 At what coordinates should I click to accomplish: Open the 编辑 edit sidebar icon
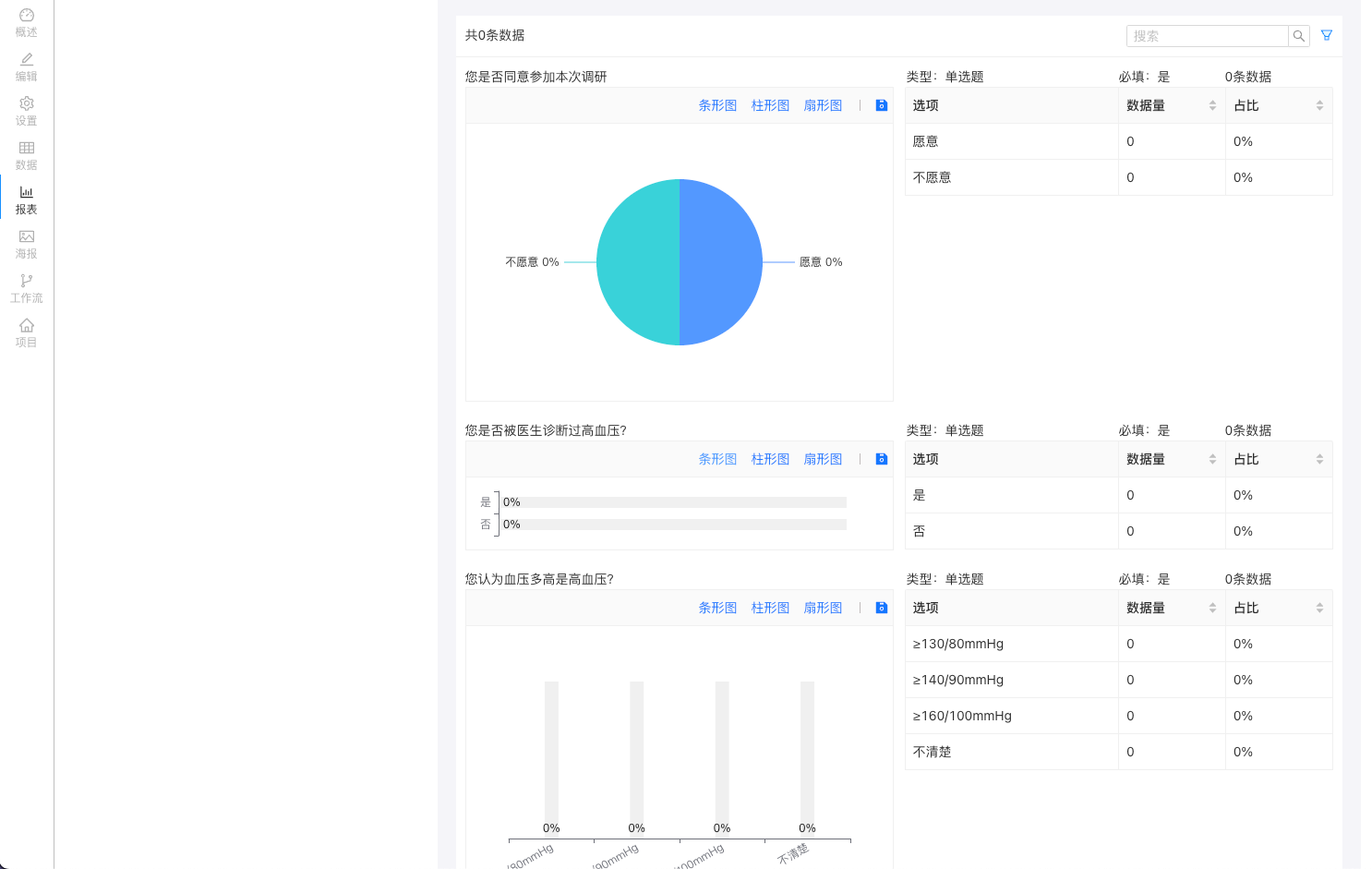27,66
